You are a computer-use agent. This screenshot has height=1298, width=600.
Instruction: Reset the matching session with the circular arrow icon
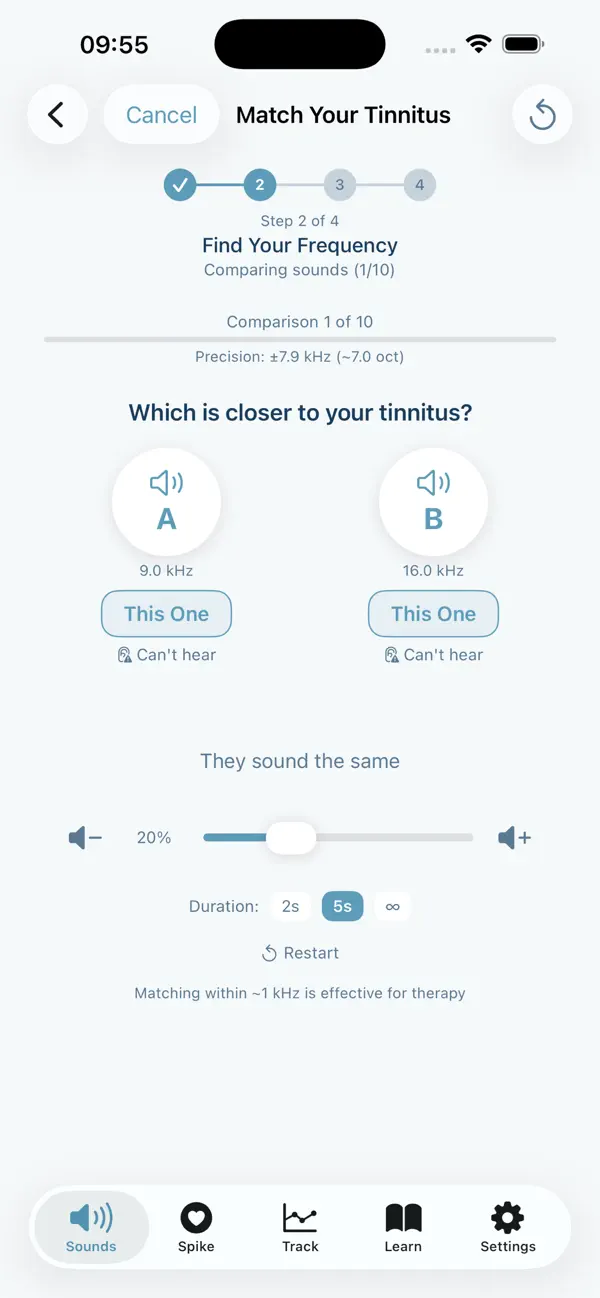click(542, 114)
